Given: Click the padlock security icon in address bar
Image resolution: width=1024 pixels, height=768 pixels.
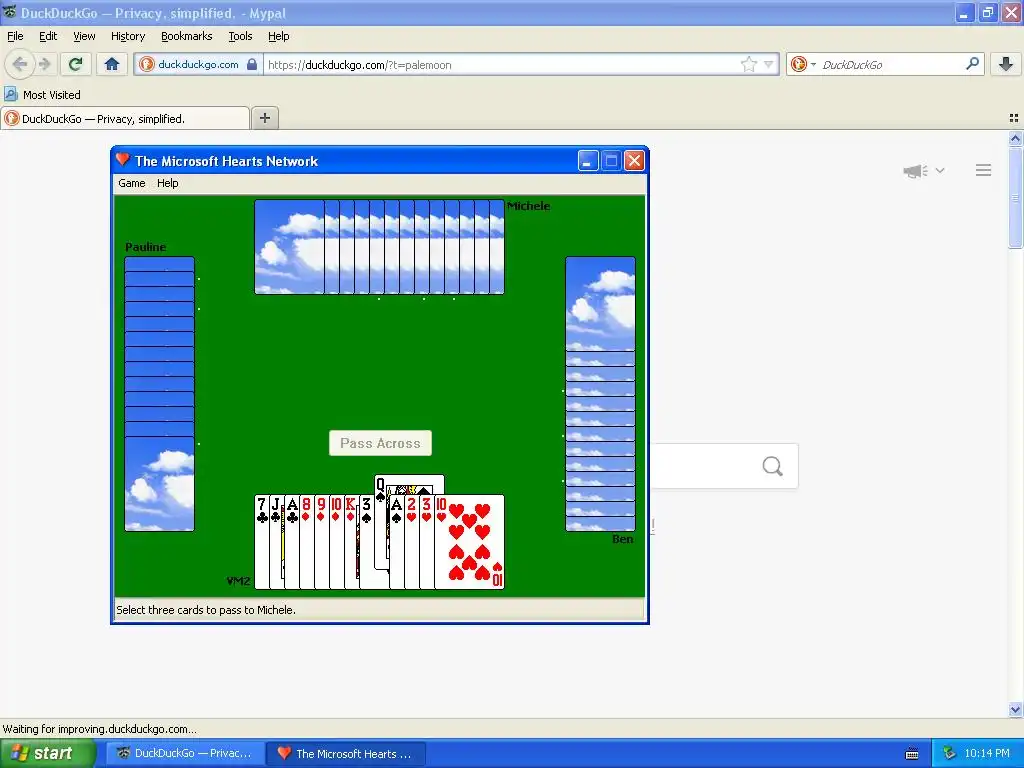Looking at the screenshot, I should 251,64.
